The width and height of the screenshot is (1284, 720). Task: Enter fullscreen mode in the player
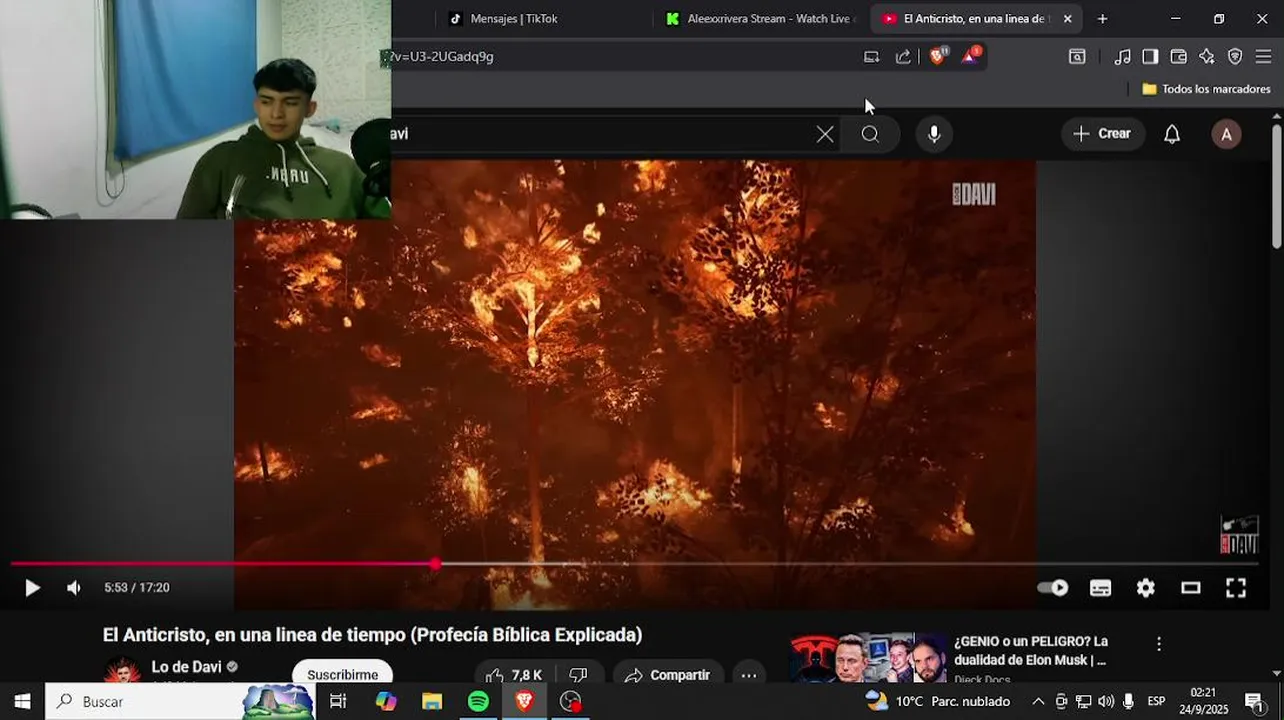point(1236,588)
